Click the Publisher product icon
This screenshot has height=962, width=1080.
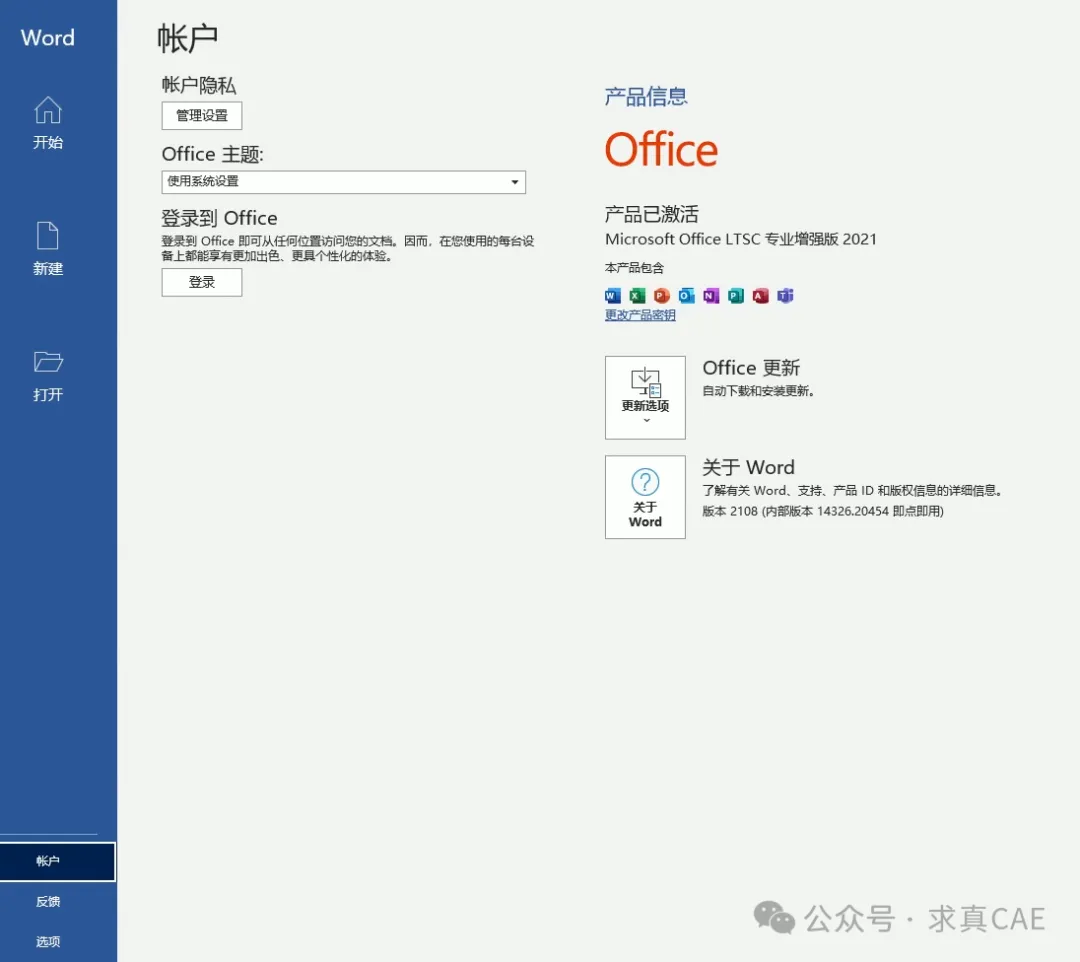pyautogui.click(x=736, y=296)
